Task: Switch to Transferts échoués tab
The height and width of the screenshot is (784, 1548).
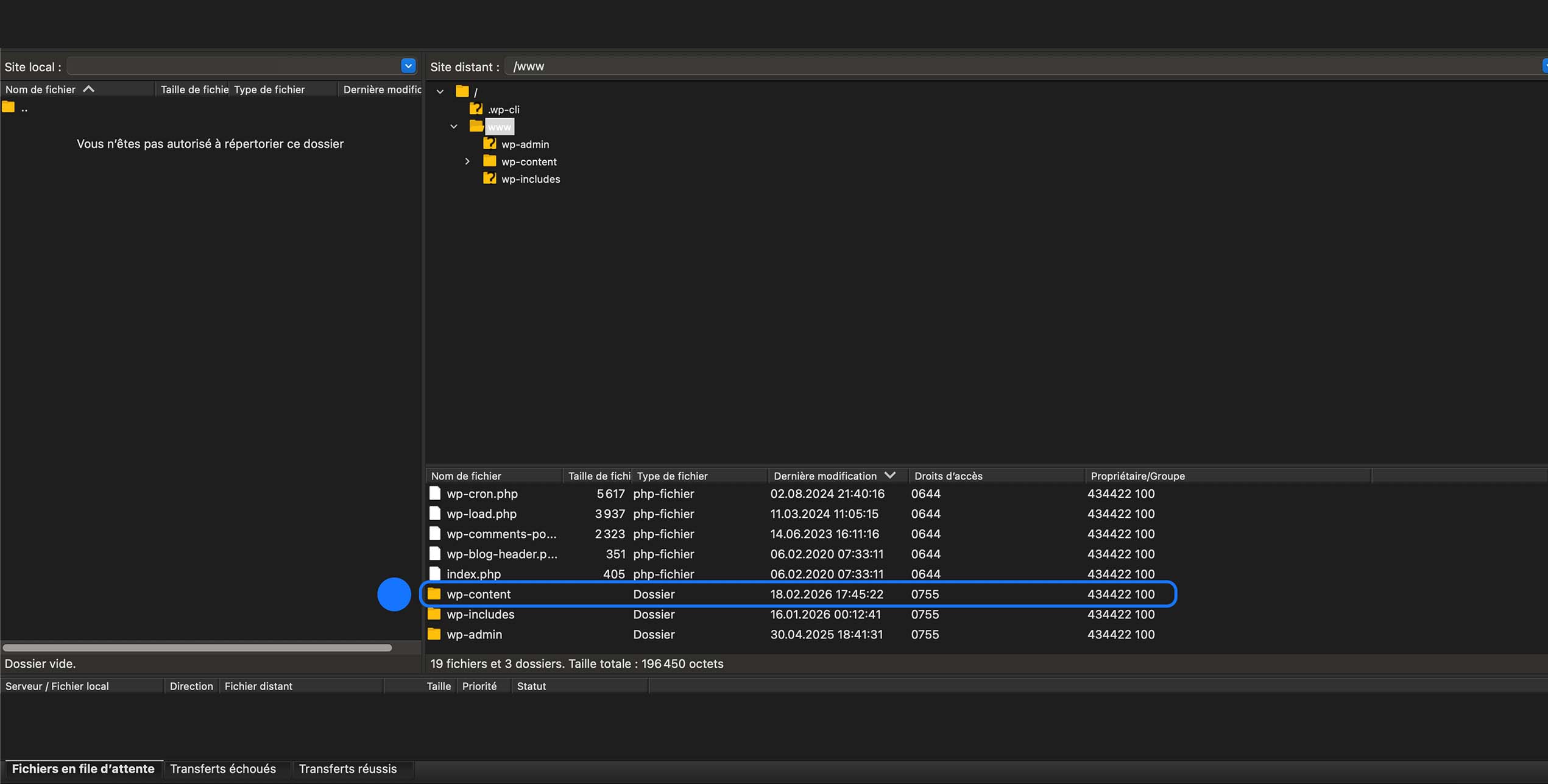Action: point(223,769)
